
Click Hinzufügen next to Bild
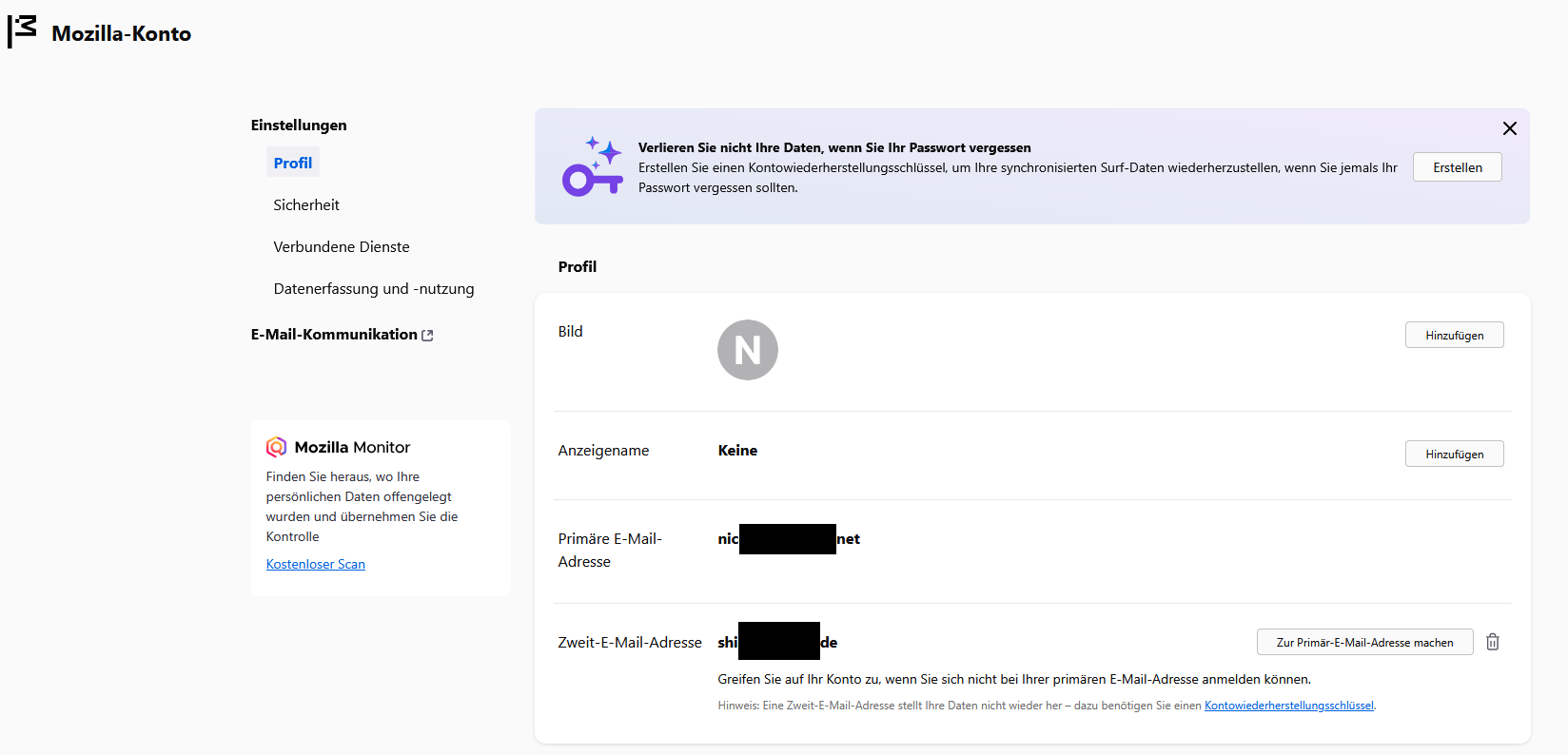click(1454, 336)
